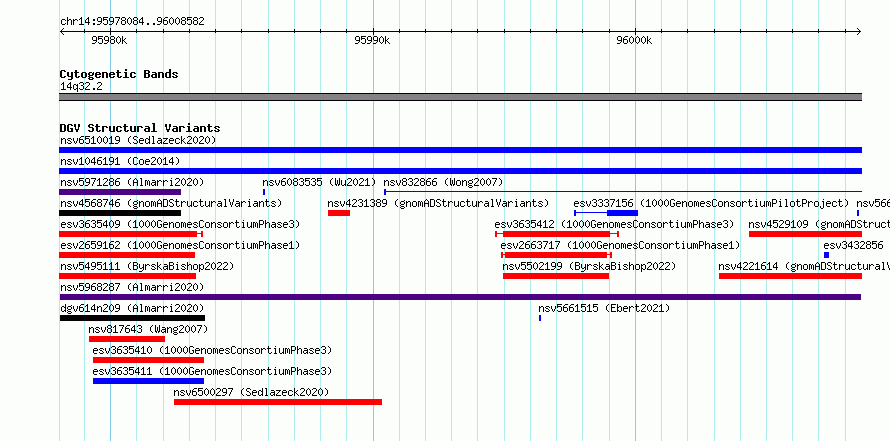The image size is (890, 441).
Task: Click the nsv5971286 (Almarri2020) label
Action: point(132,182)
